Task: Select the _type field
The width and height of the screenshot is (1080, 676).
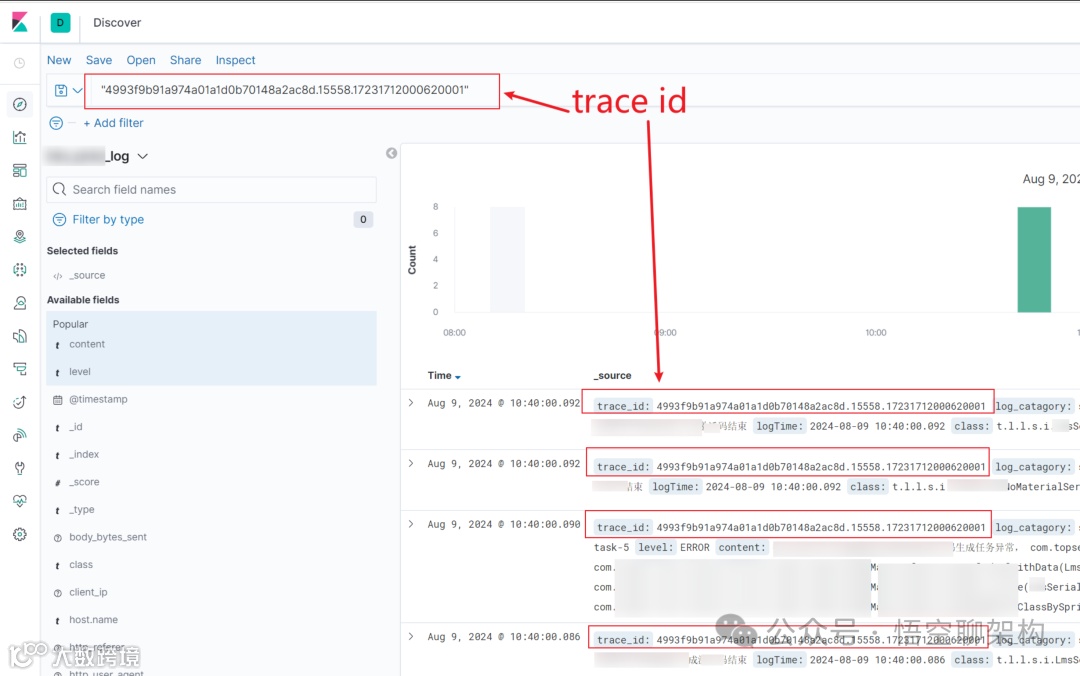Action: 82,509
